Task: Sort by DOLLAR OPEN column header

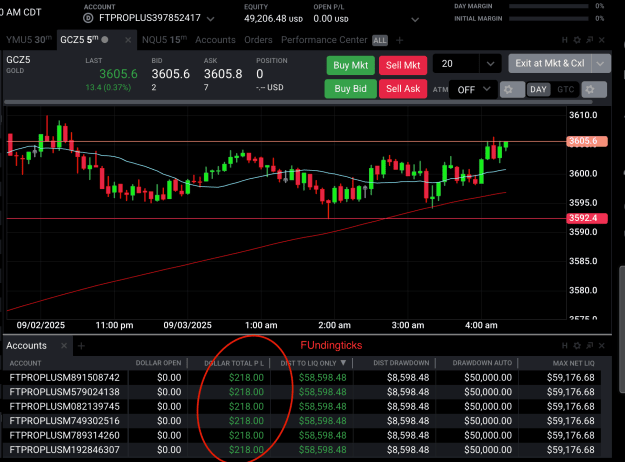Action: 158,363
